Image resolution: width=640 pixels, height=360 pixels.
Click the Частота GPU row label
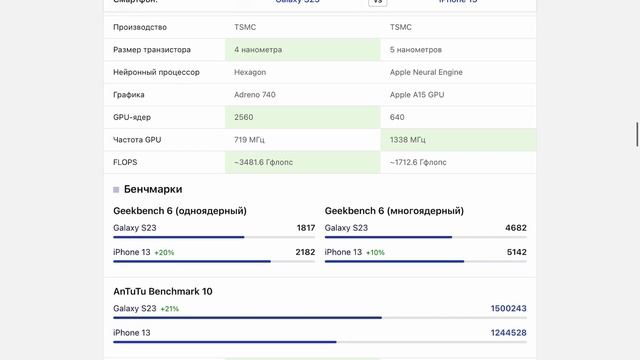[x=137, y=140]
